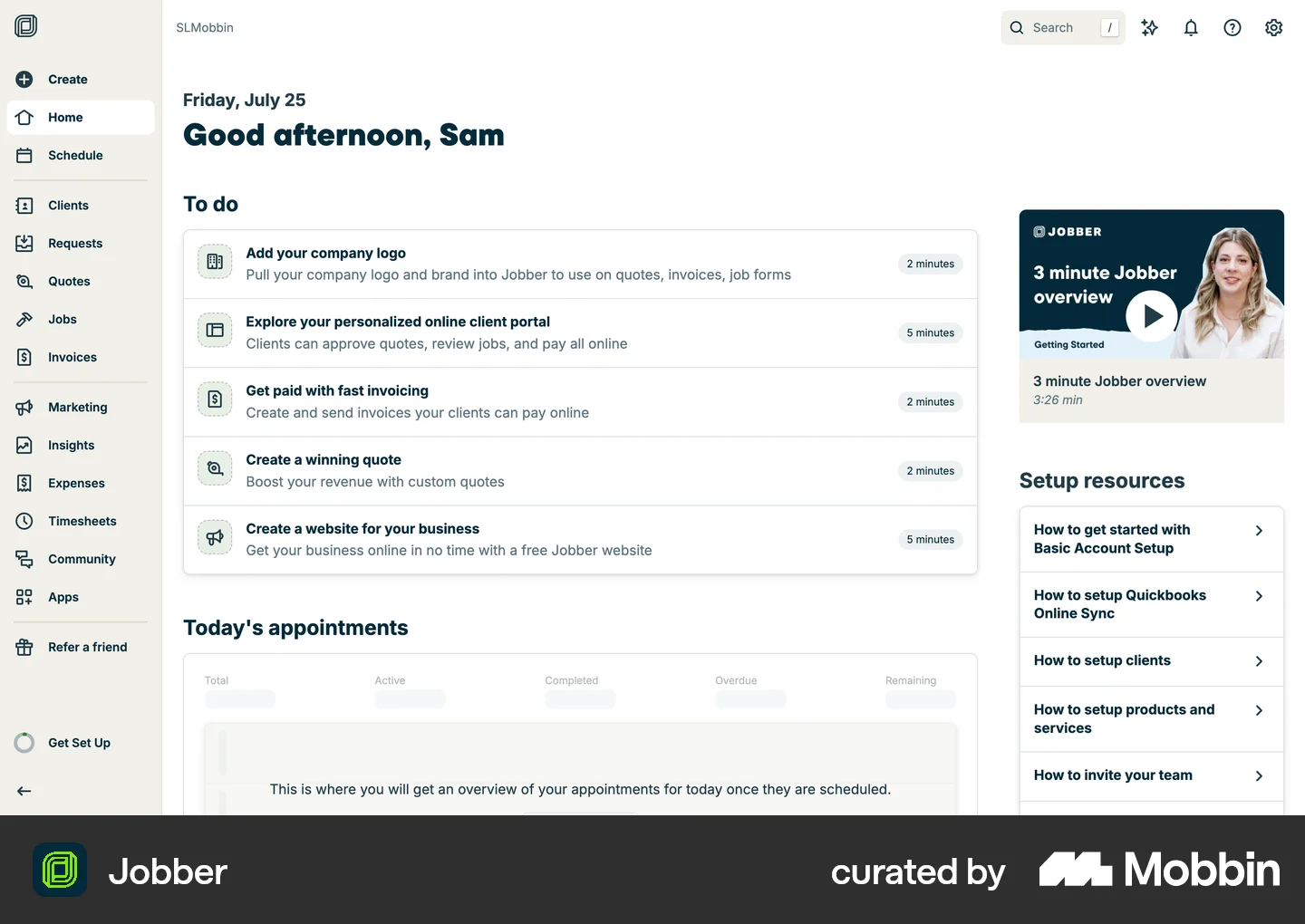
Task: Click the Search field in the top bar
Action: coord(1063,28)
